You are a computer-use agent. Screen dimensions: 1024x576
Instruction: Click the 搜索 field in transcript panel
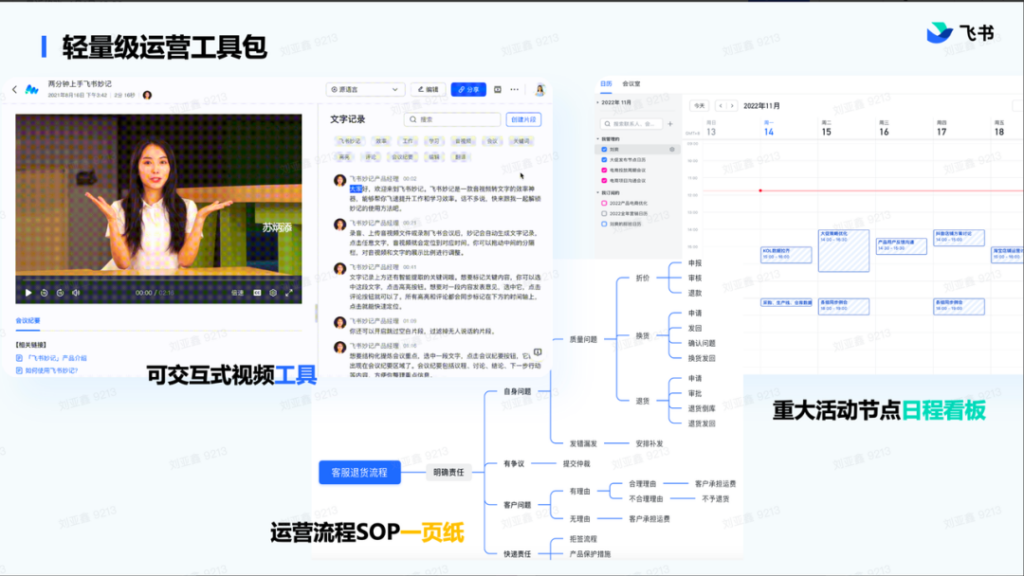[452, 119]
